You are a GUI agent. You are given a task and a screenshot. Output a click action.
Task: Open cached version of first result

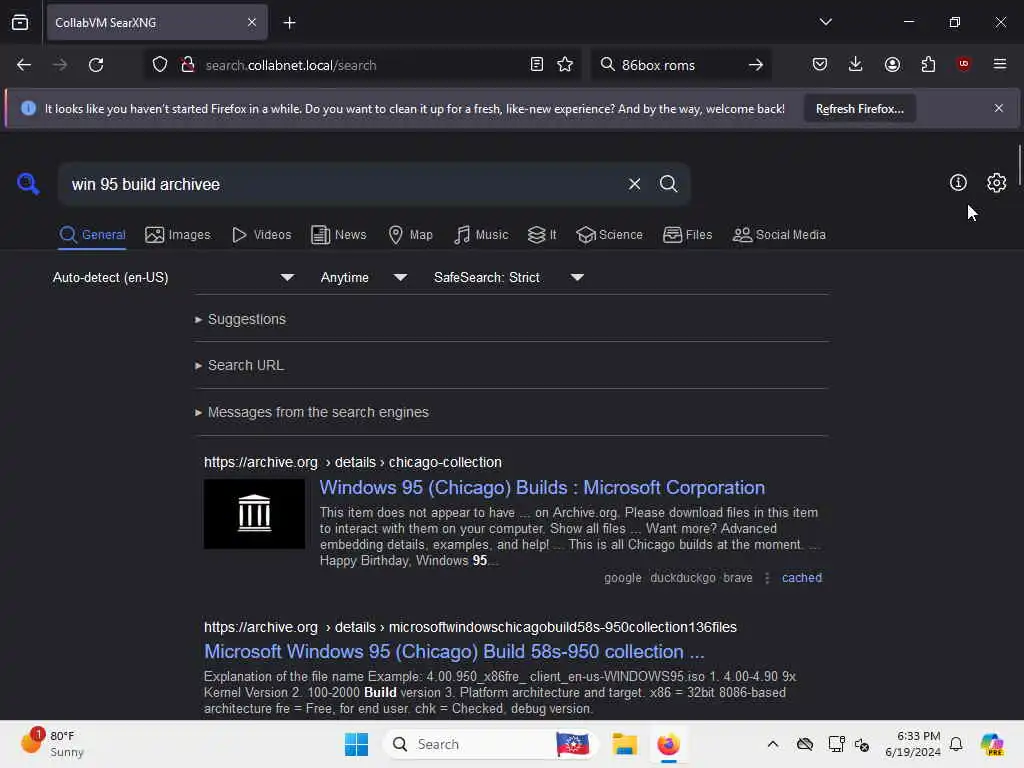[x=802, y=578]
